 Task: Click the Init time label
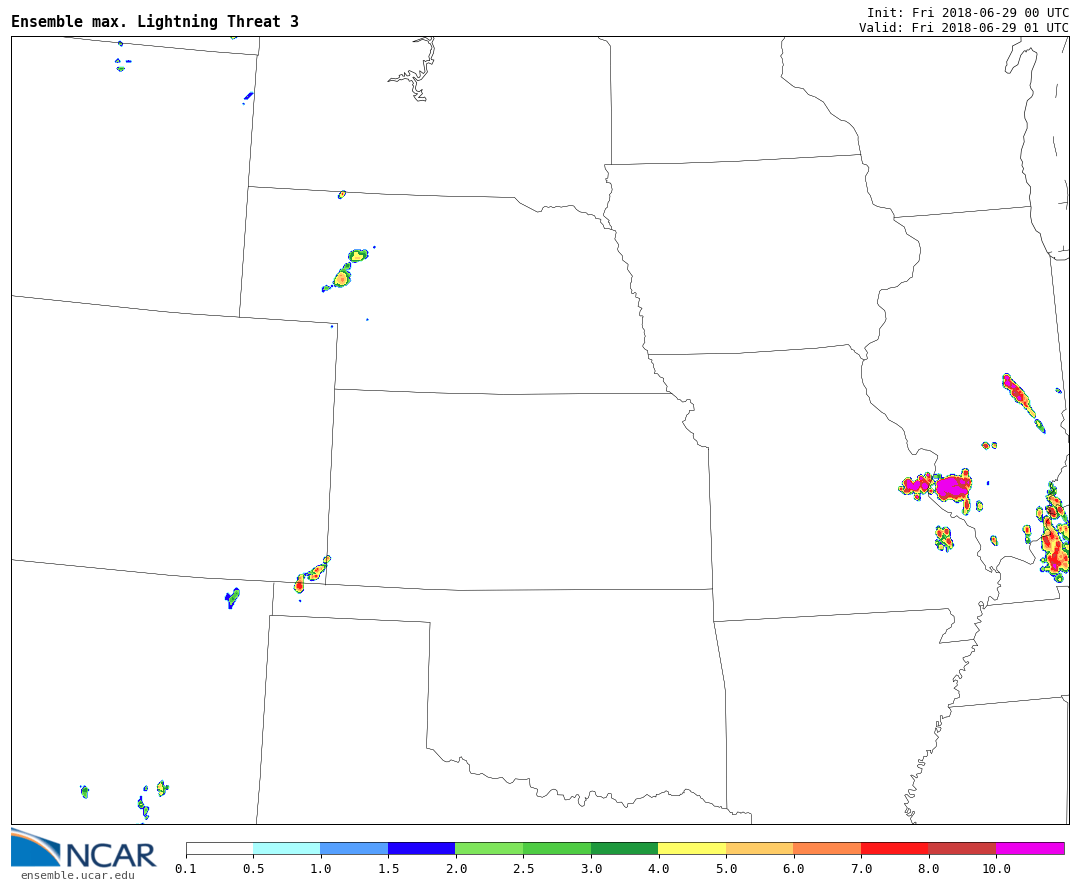967,12
